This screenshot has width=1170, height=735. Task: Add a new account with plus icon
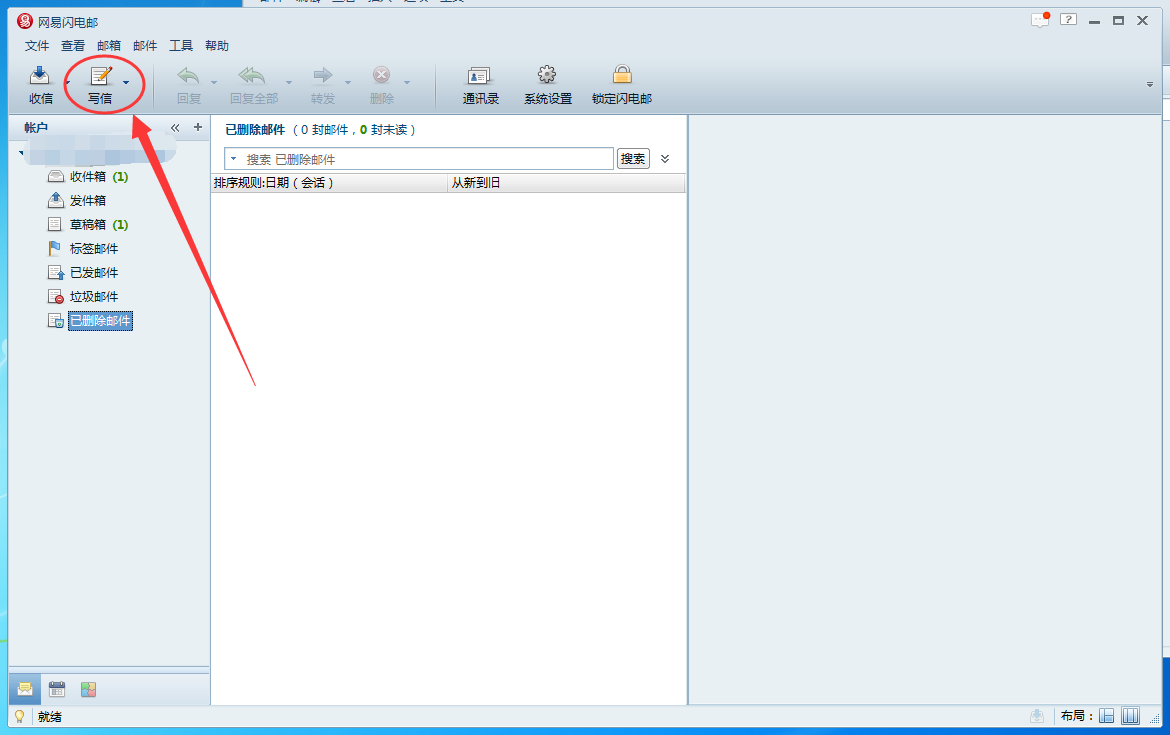pyautogui.click(x=198, y=128)
